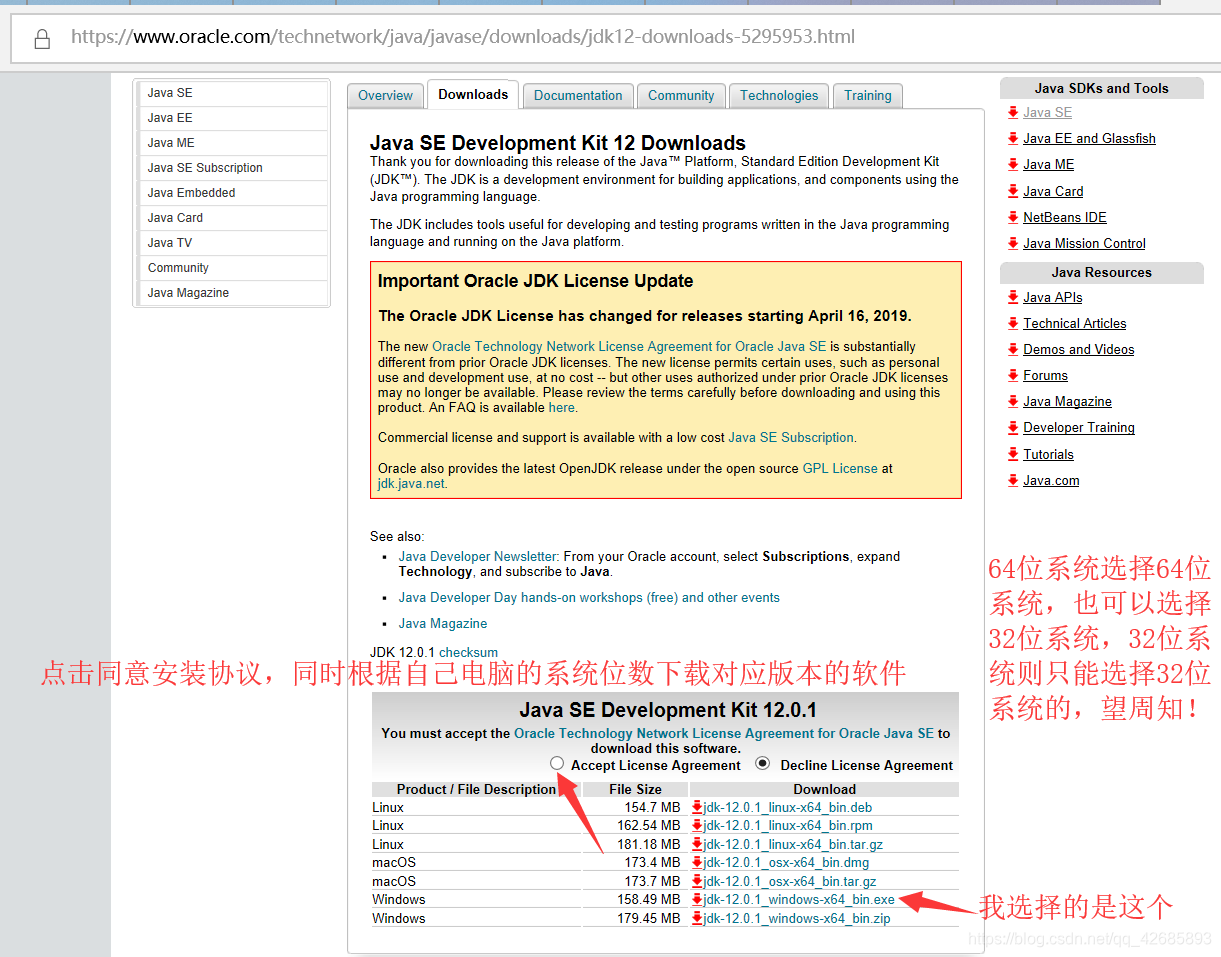Switch to the Downloads tab
This screenshot has height=957, width=1221.
click(473, 94)
